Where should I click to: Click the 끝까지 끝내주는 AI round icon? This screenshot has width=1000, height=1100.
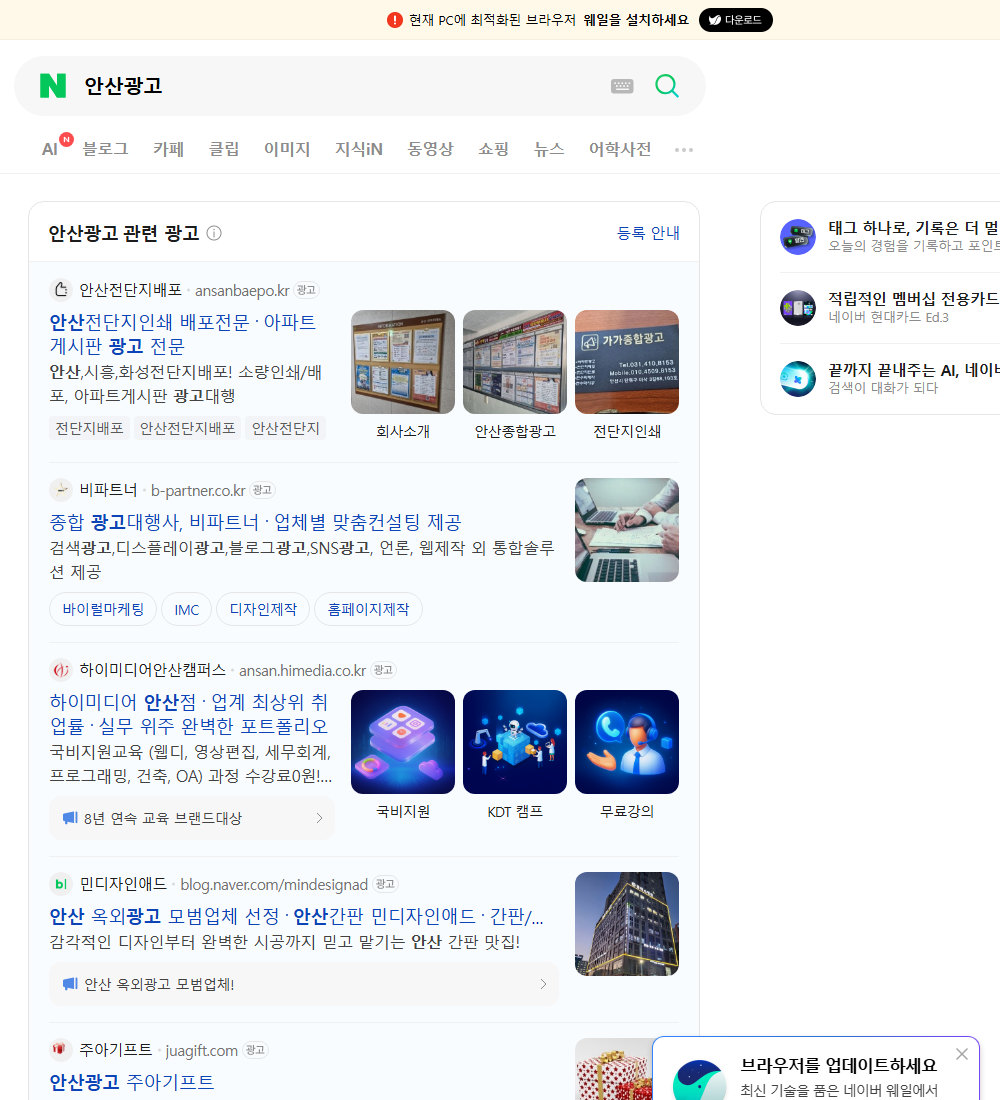[x=798, y=379]
